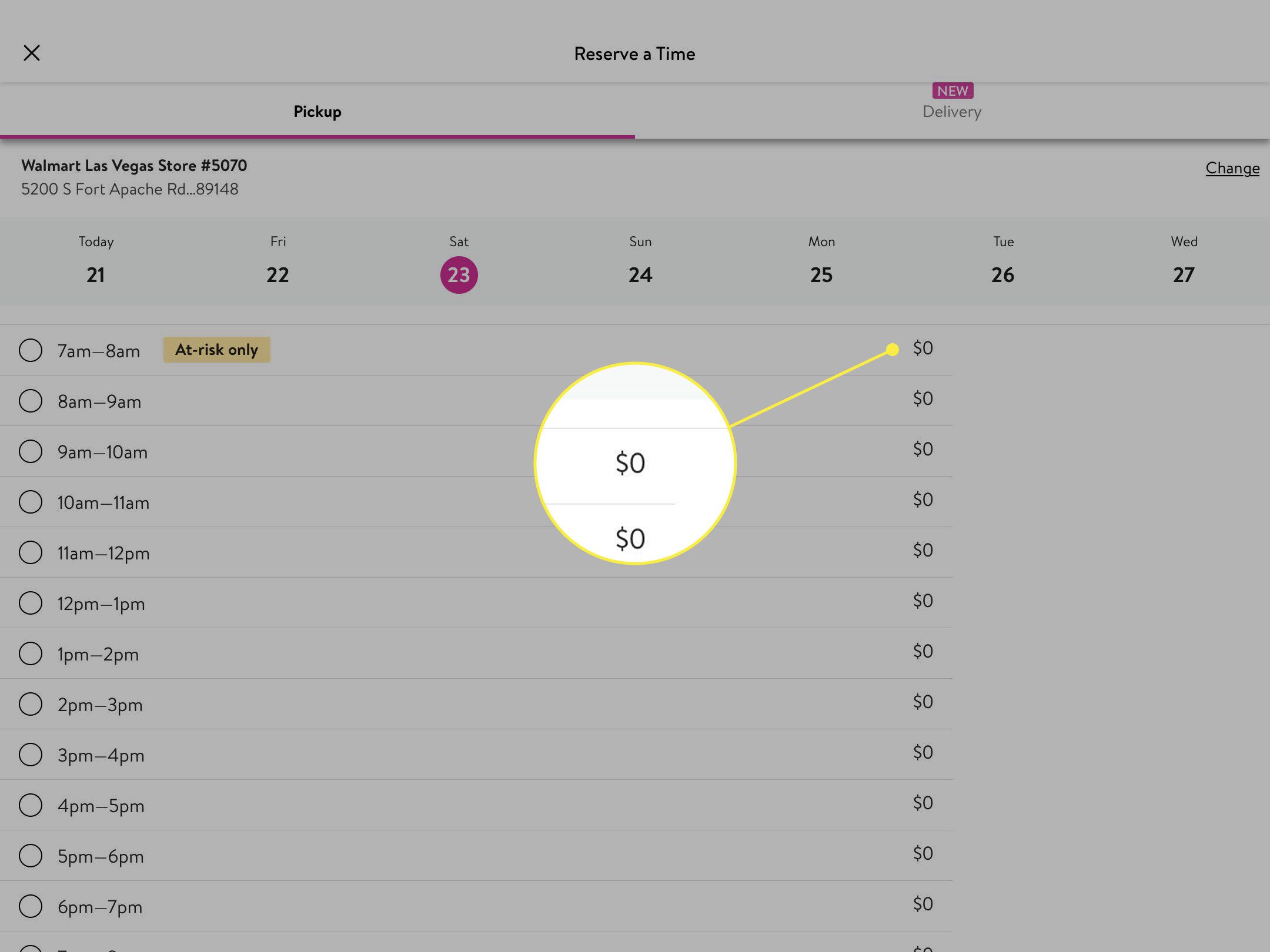Choose the 4pm–5pm time slot radio
Screen dimensions: 1270x952
[31, 805]
